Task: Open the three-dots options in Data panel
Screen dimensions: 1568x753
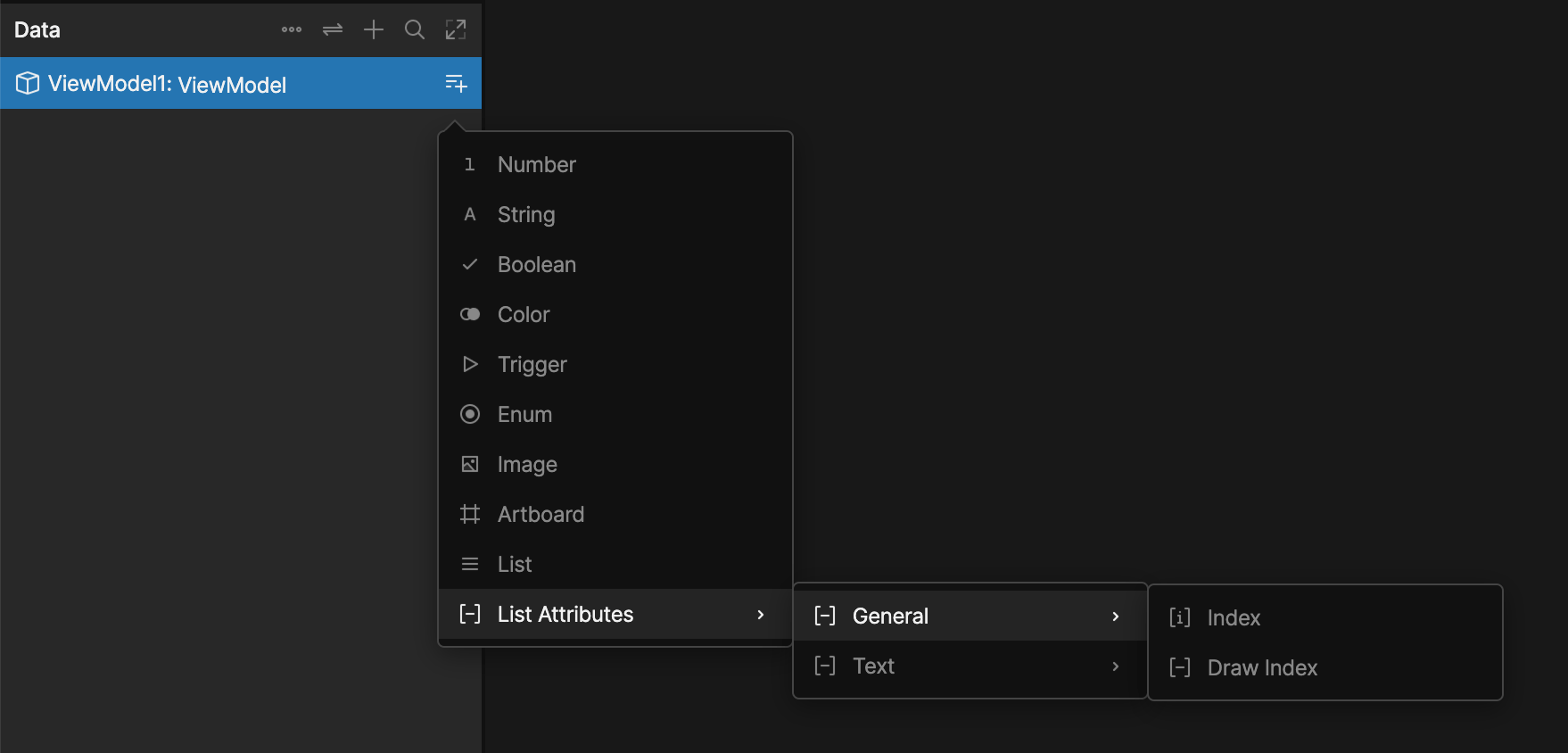Action: point(292,29)
